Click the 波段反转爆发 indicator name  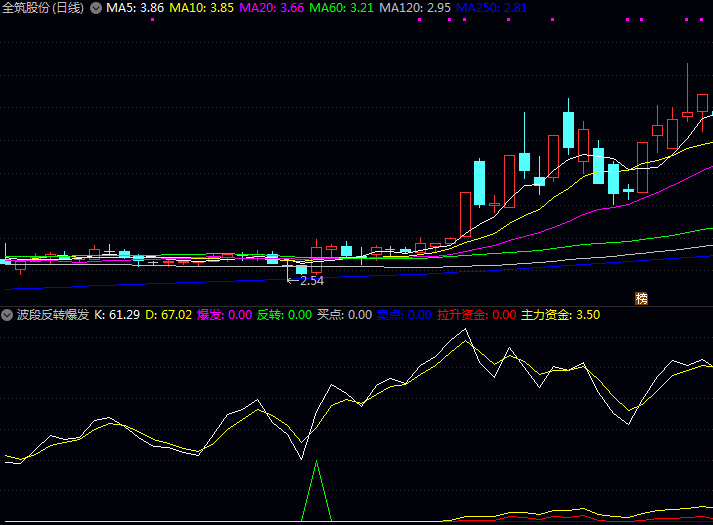click(53, 315)
